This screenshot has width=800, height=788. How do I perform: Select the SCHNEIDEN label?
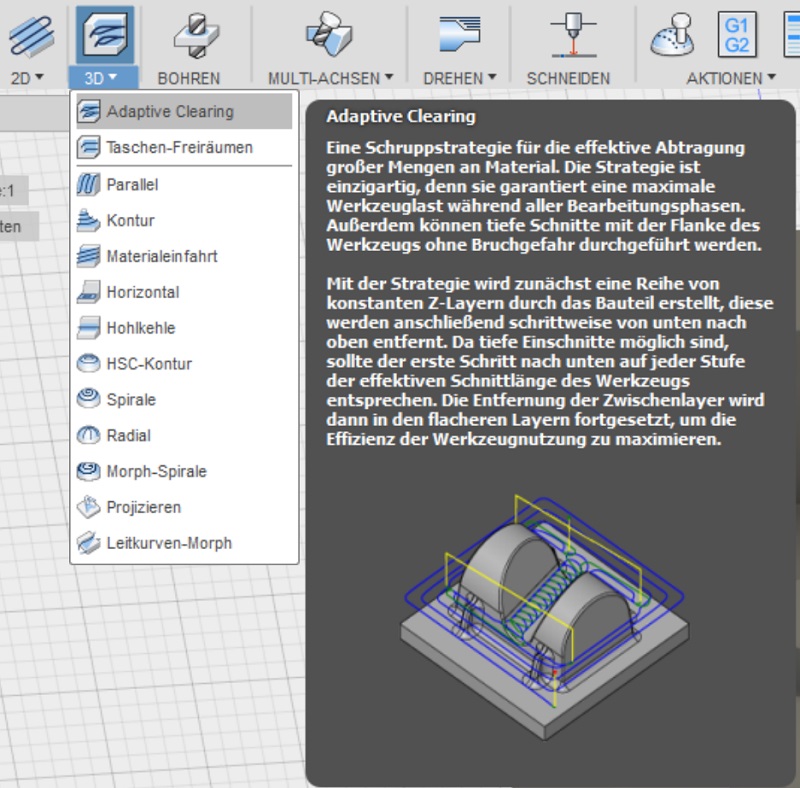coord(568,78)
